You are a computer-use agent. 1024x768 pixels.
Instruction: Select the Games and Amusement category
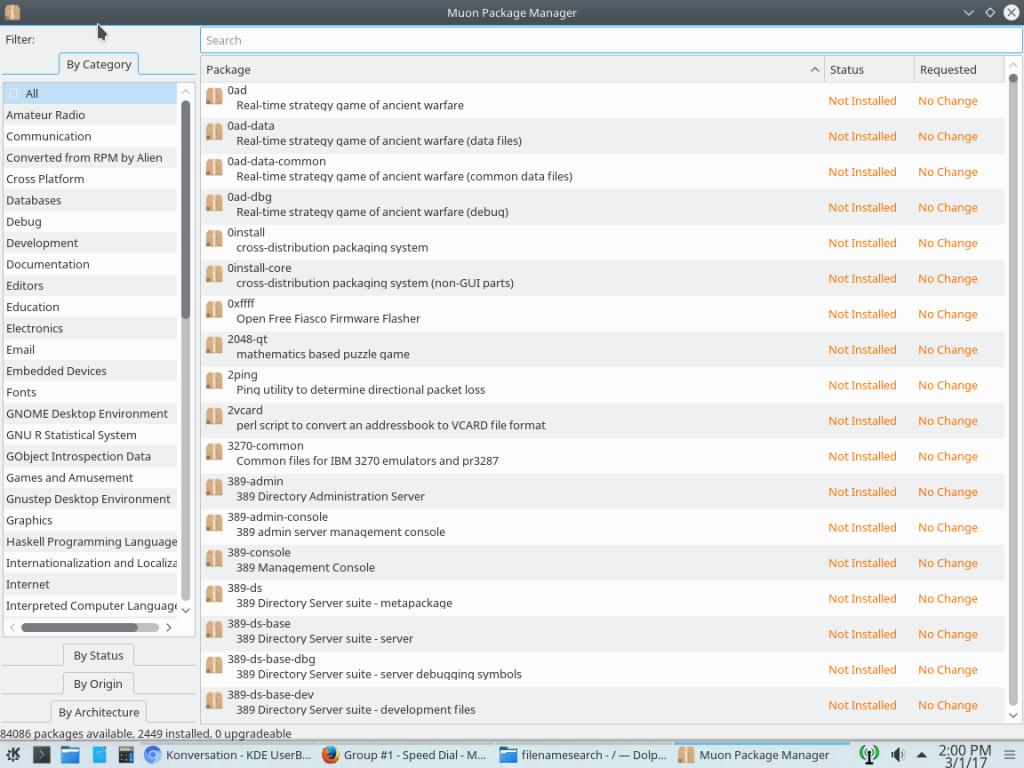69,478
